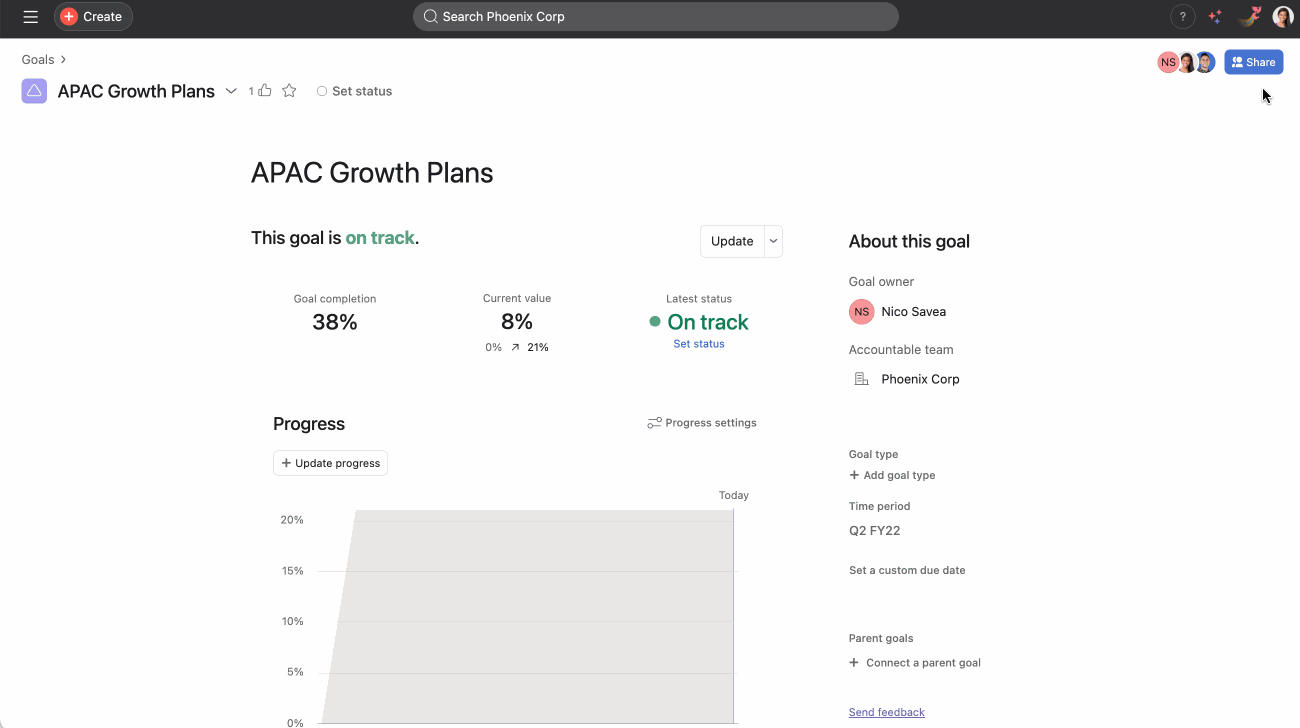Open Progress settings
The image size is (1300, 728).
coord(701,422)
